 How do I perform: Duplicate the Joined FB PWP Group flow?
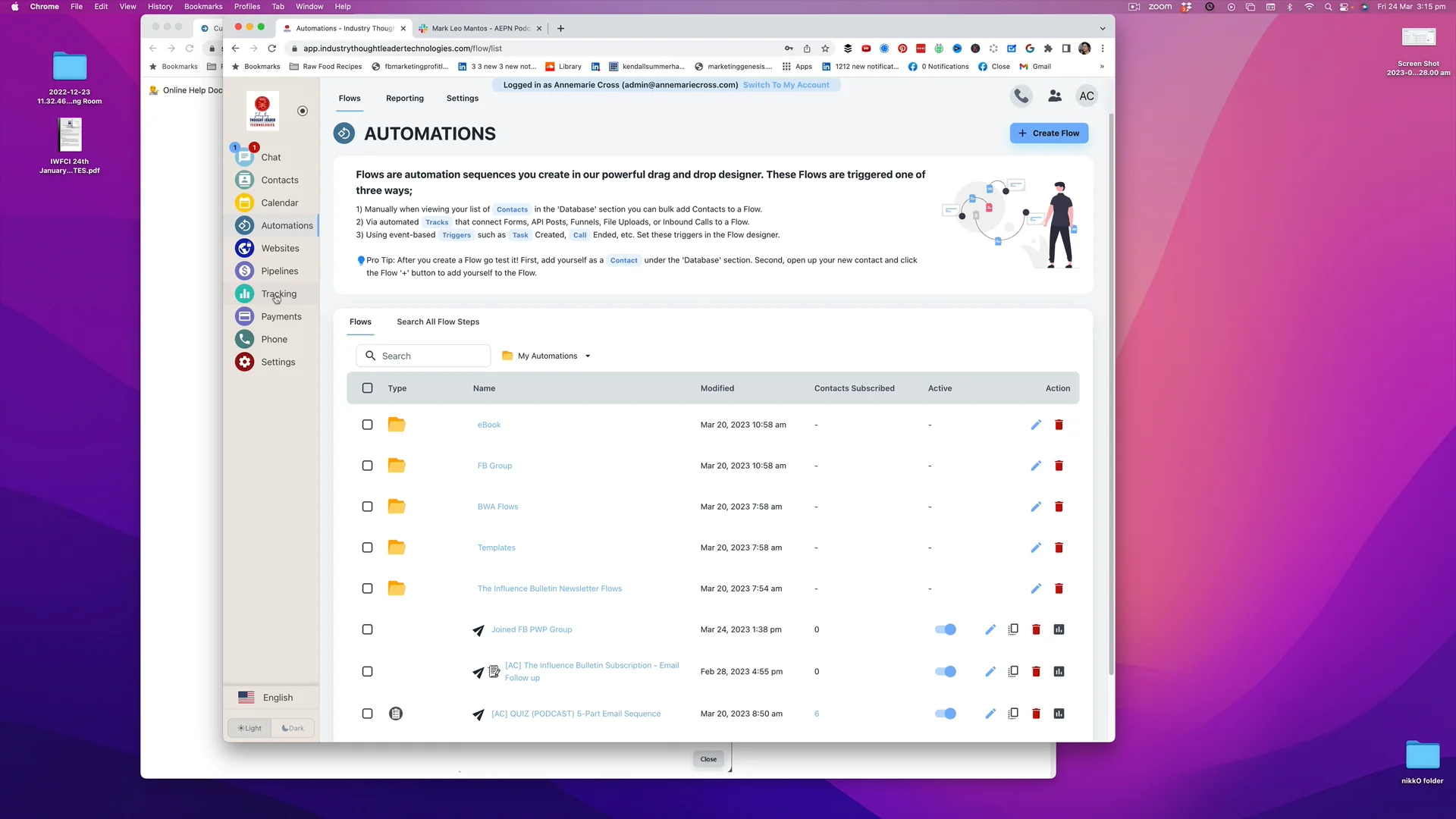point(1013,629)
